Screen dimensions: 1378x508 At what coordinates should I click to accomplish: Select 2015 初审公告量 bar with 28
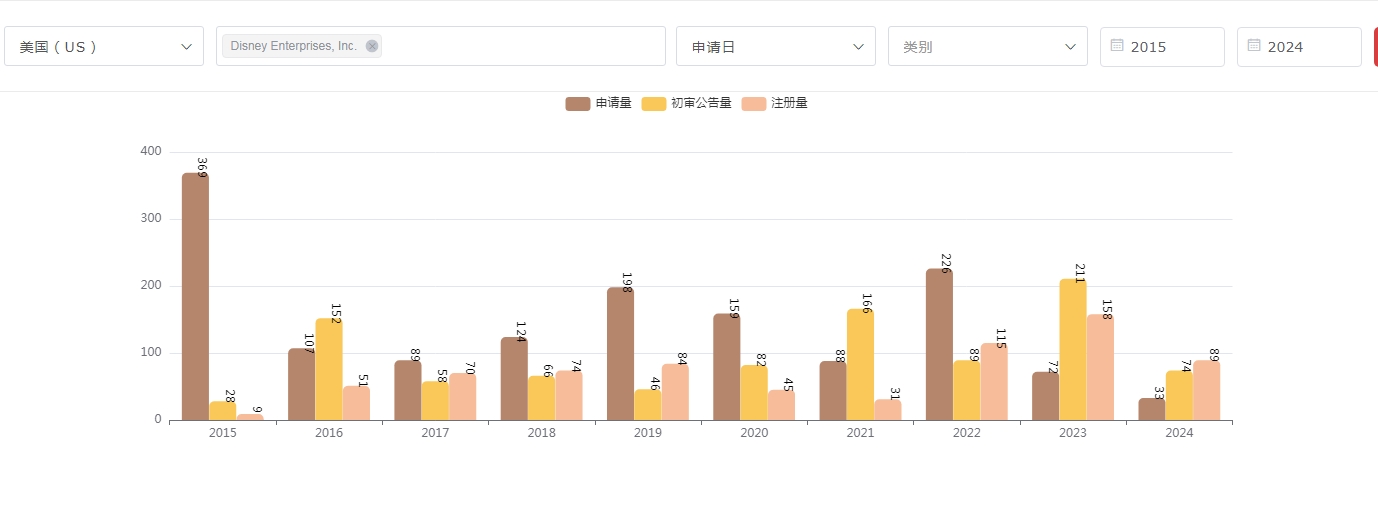(x=223, y=411)
